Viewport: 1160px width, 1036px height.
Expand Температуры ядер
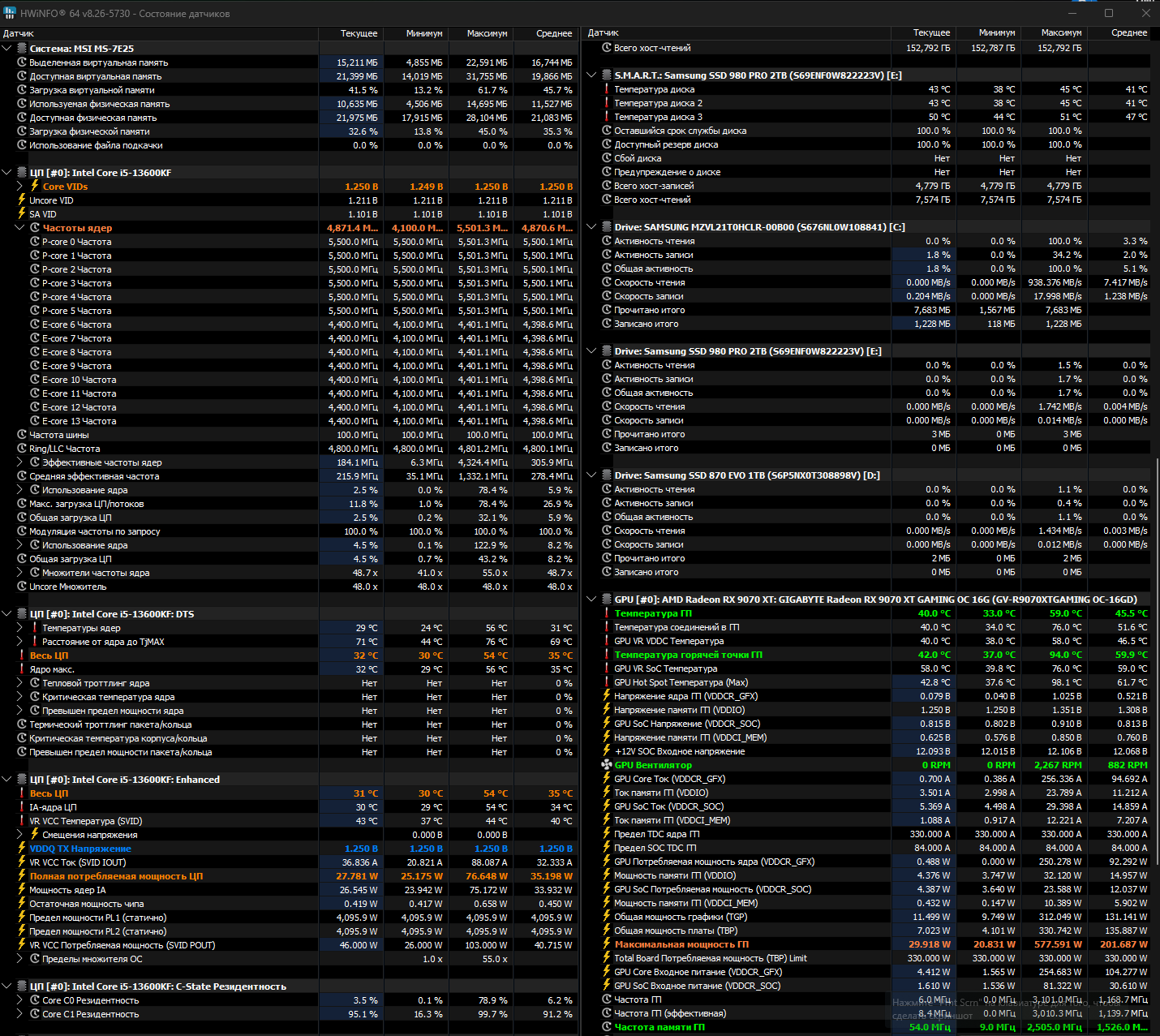point(20,628)
